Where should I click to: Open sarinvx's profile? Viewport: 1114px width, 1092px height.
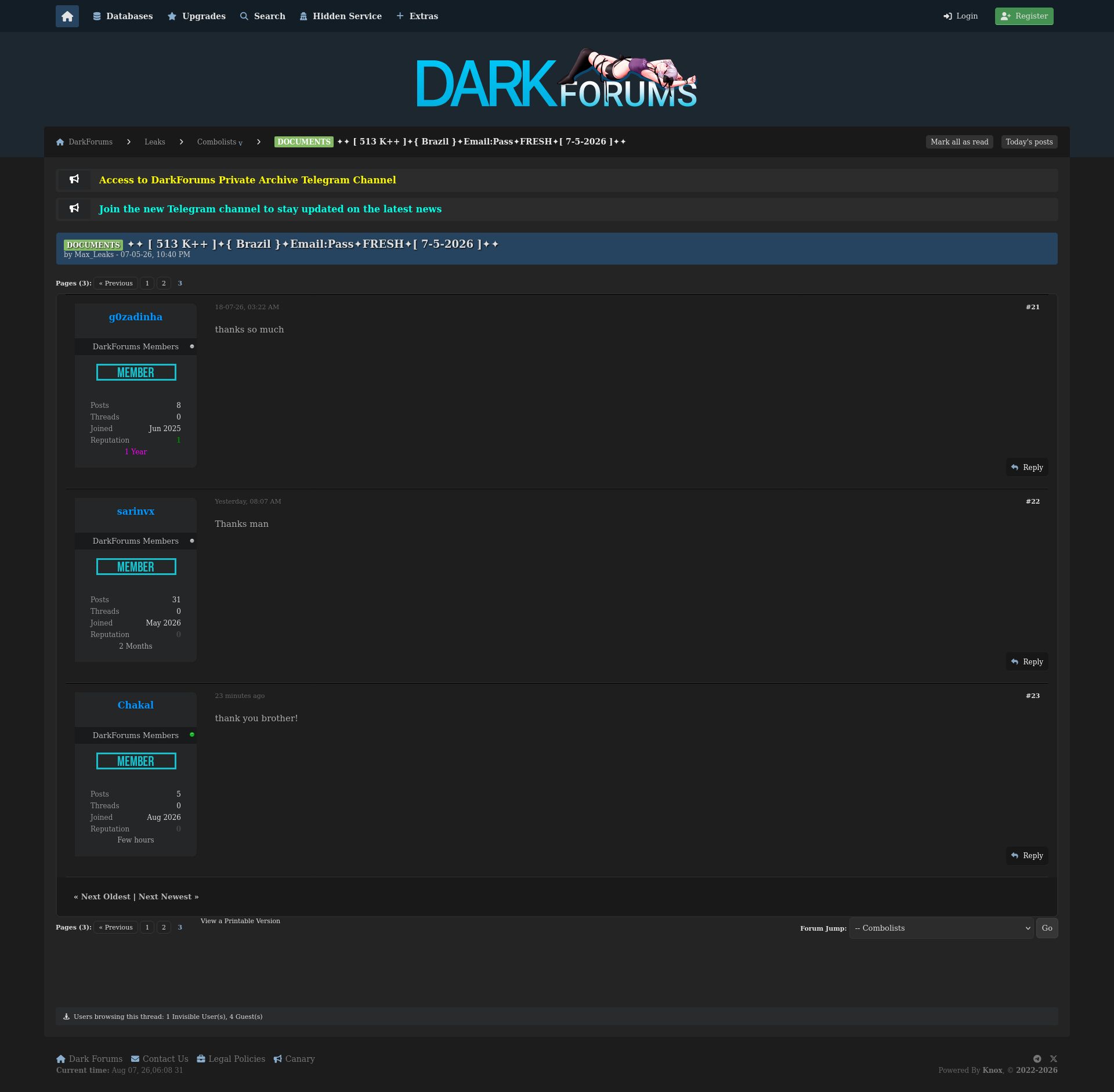click(136, 511)
